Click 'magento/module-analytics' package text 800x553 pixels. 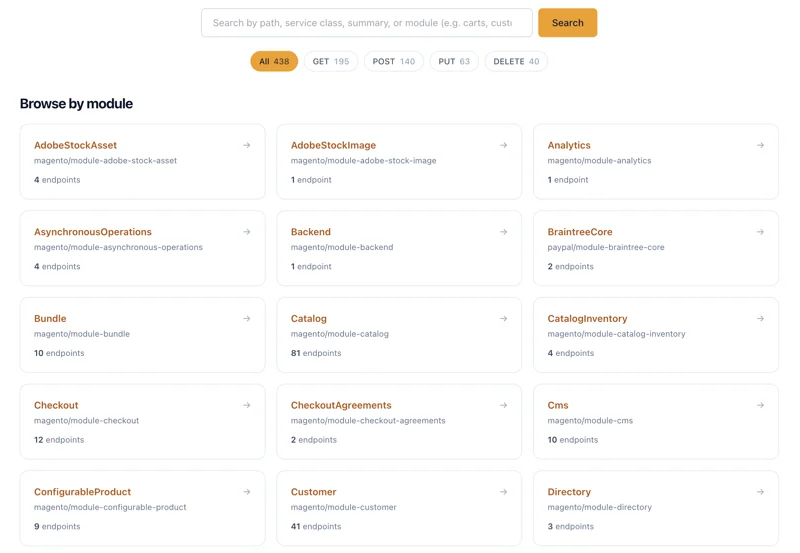tap(599, 161)
